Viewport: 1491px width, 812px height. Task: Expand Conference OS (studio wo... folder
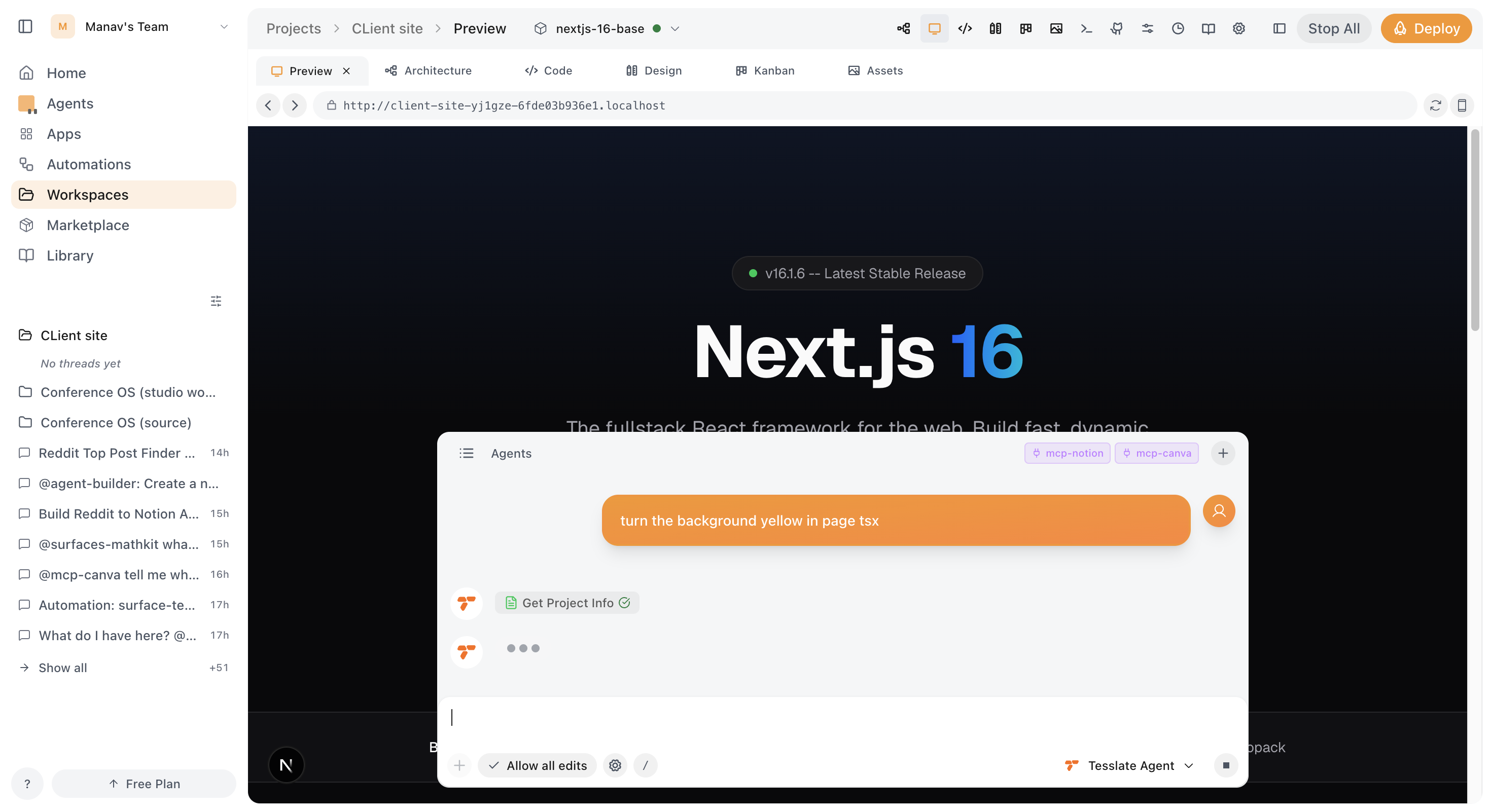click(x=124, y=392)
